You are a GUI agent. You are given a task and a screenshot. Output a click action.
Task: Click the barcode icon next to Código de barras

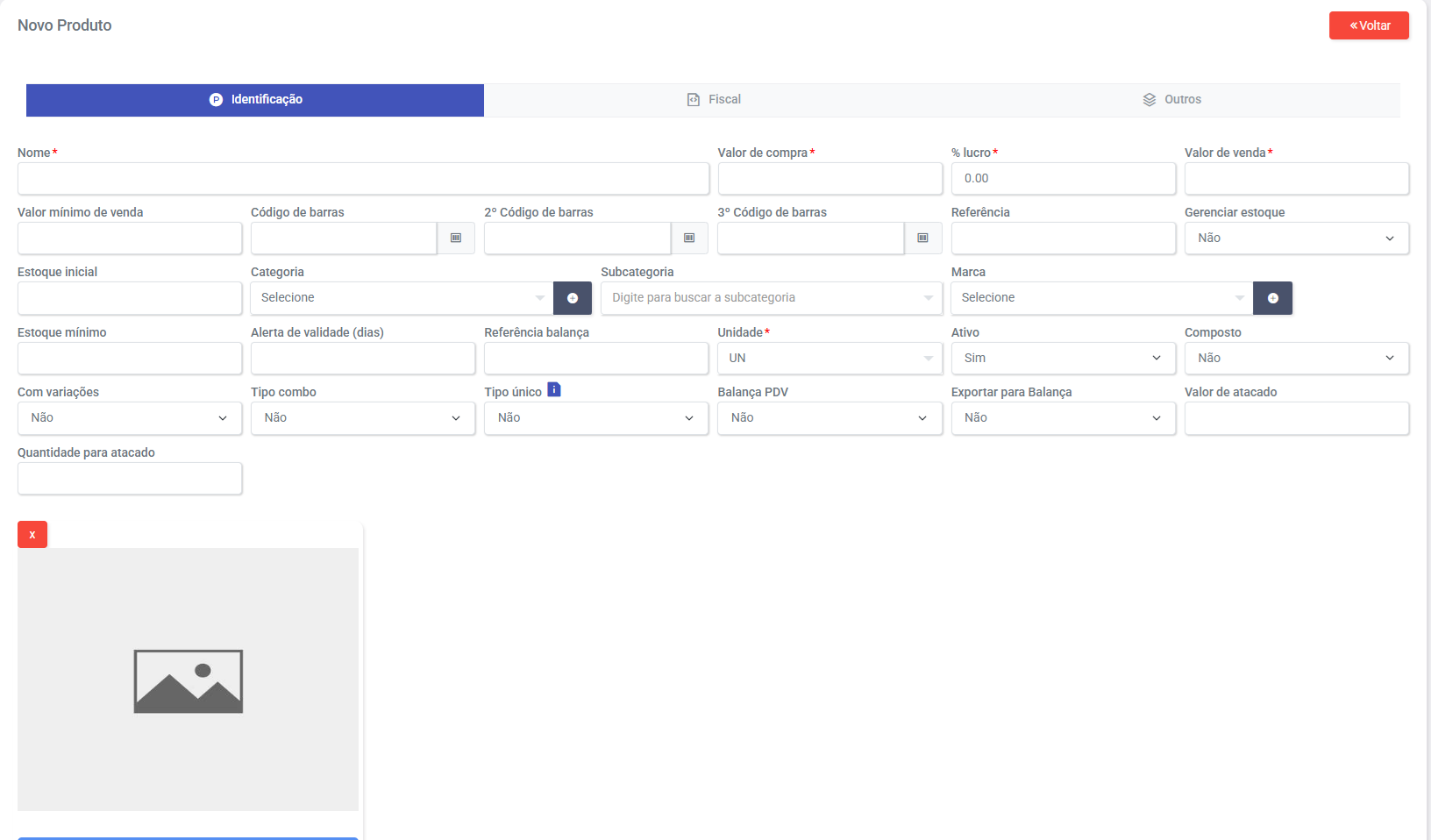456,238
